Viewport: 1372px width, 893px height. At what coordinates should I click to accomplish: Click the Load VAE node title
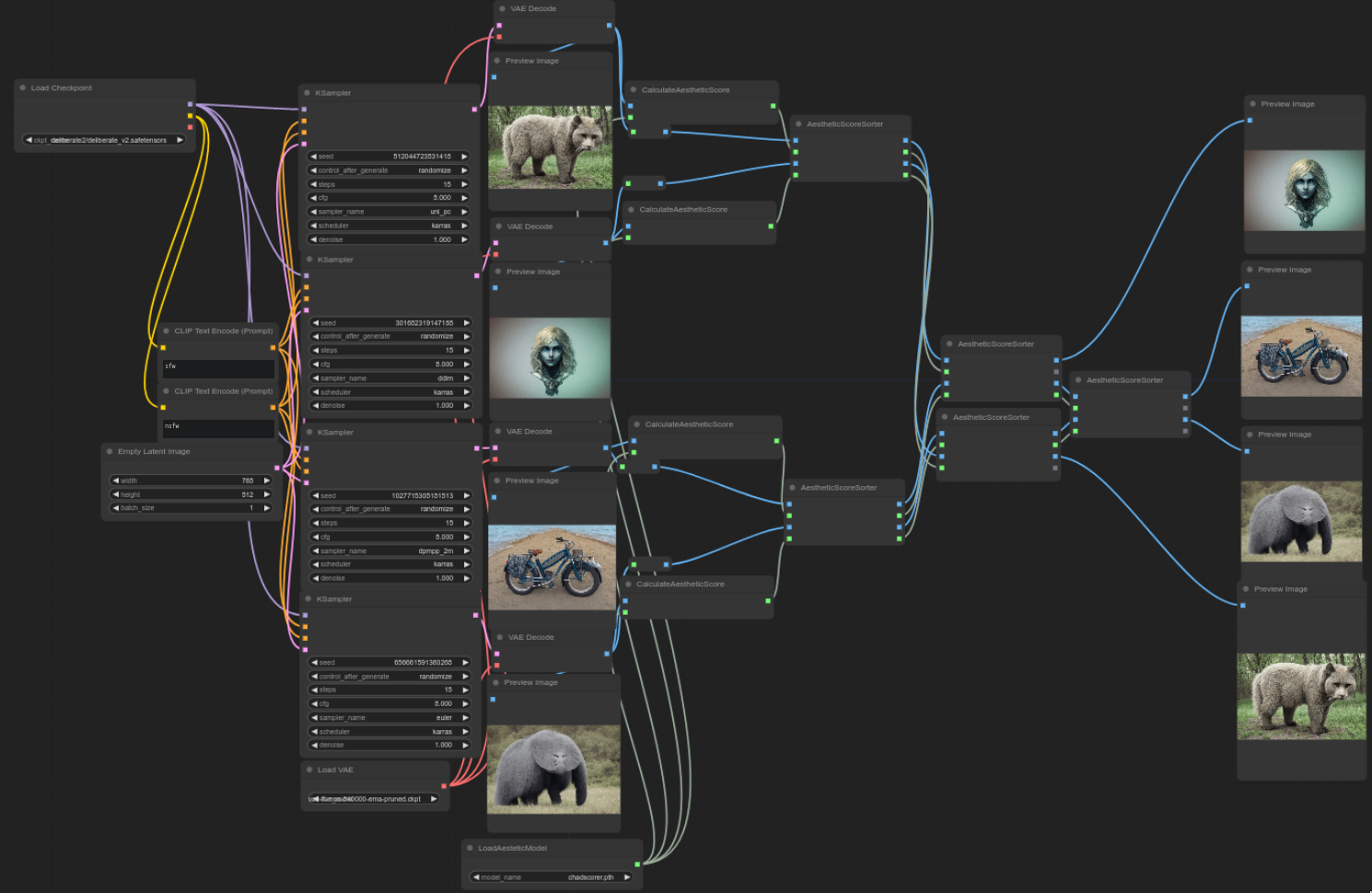[335, 770]
